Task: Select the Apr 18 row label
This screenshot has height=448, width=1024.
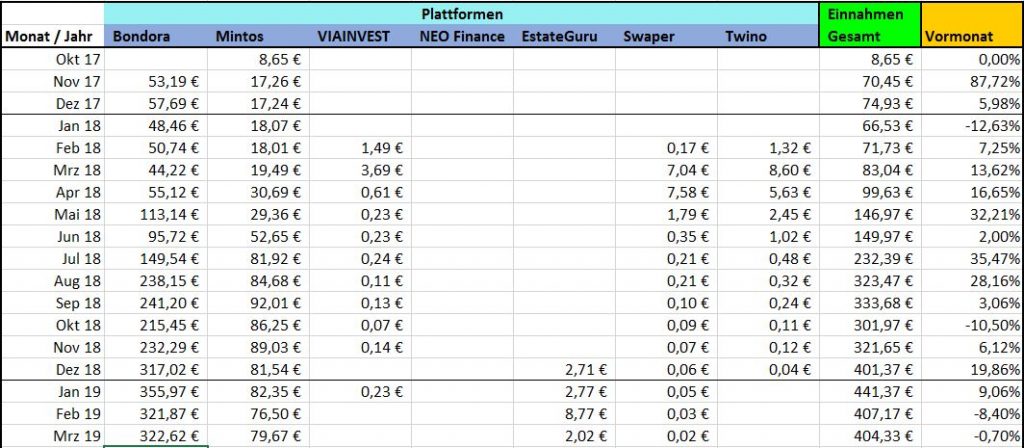Action: 52,192
